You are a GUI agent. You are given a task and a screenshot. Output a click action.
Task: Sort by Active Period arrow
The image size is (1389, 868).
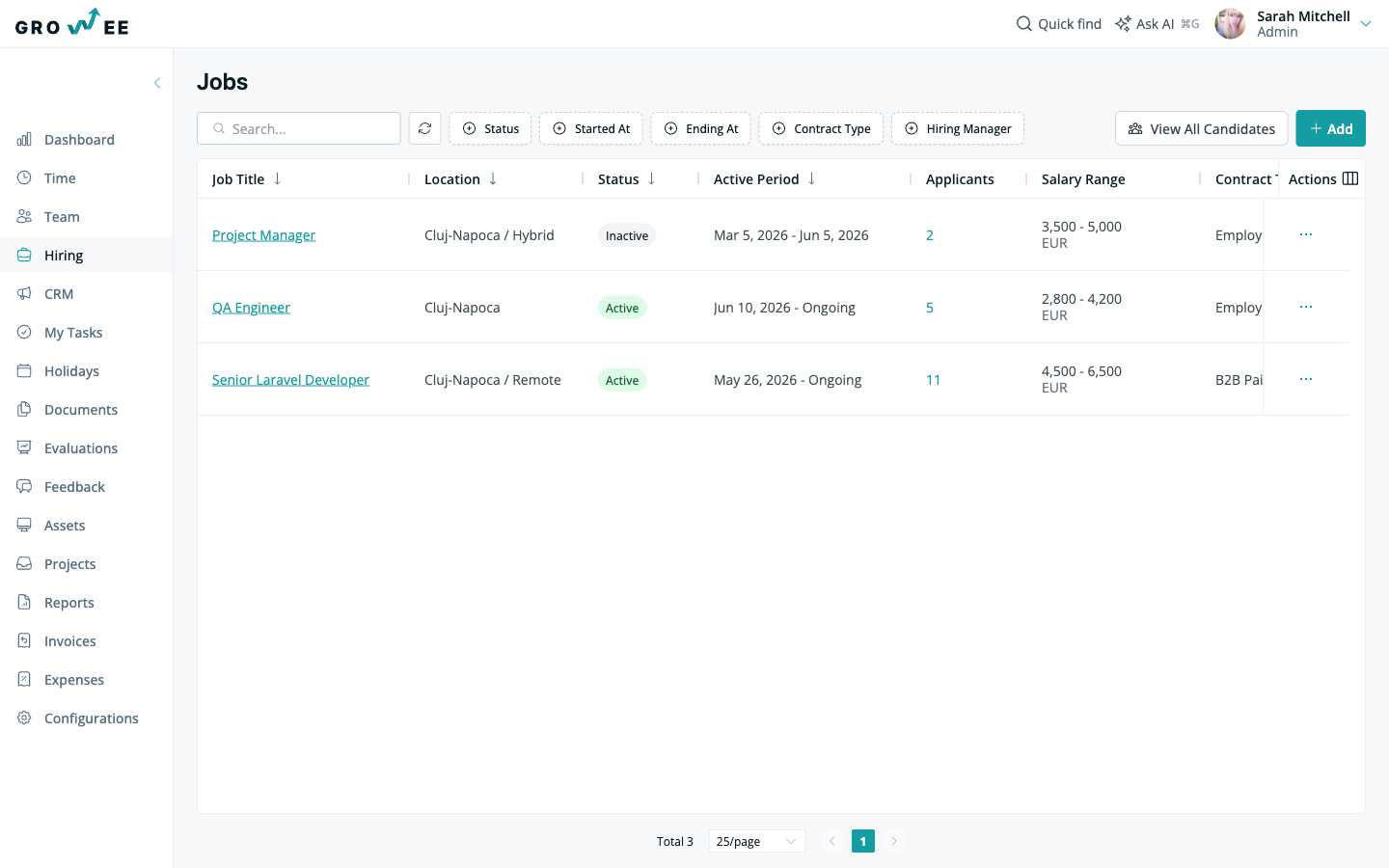[812, 178]
